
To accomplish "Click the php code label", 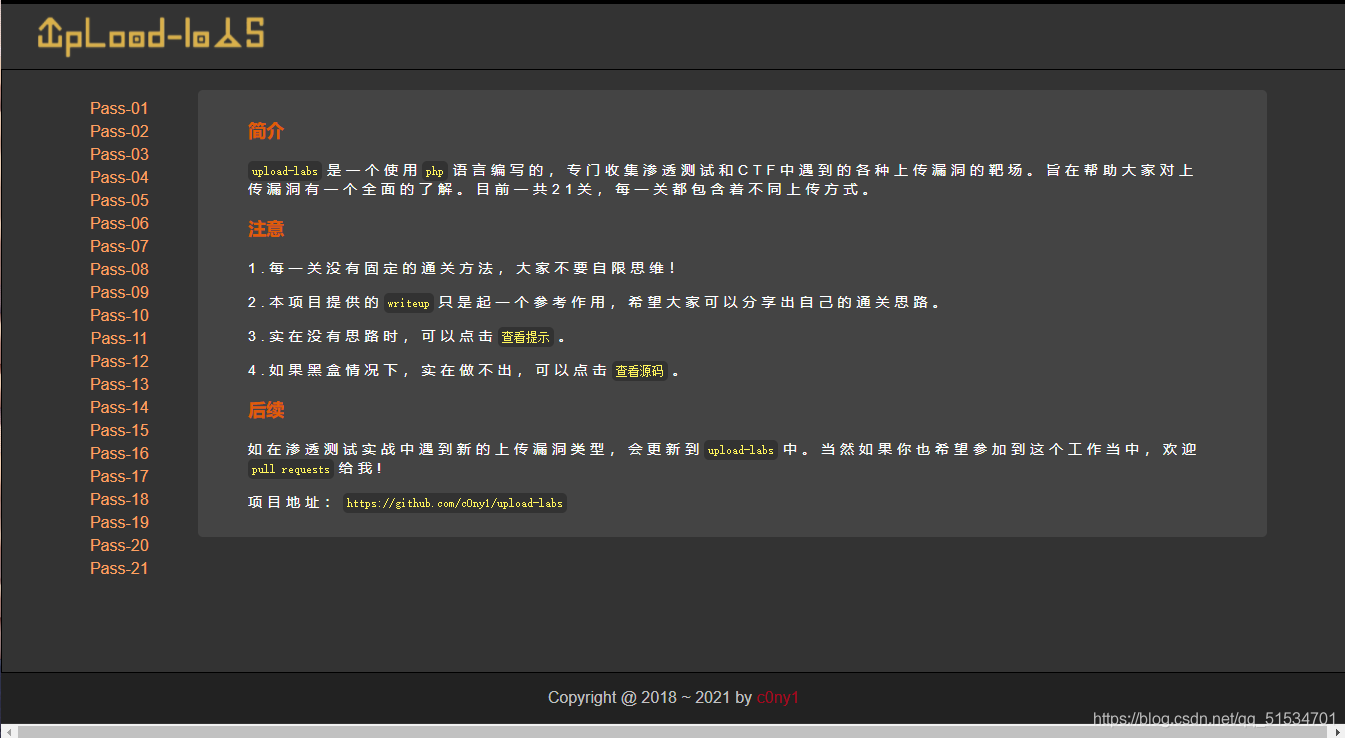I will point(434,171).
